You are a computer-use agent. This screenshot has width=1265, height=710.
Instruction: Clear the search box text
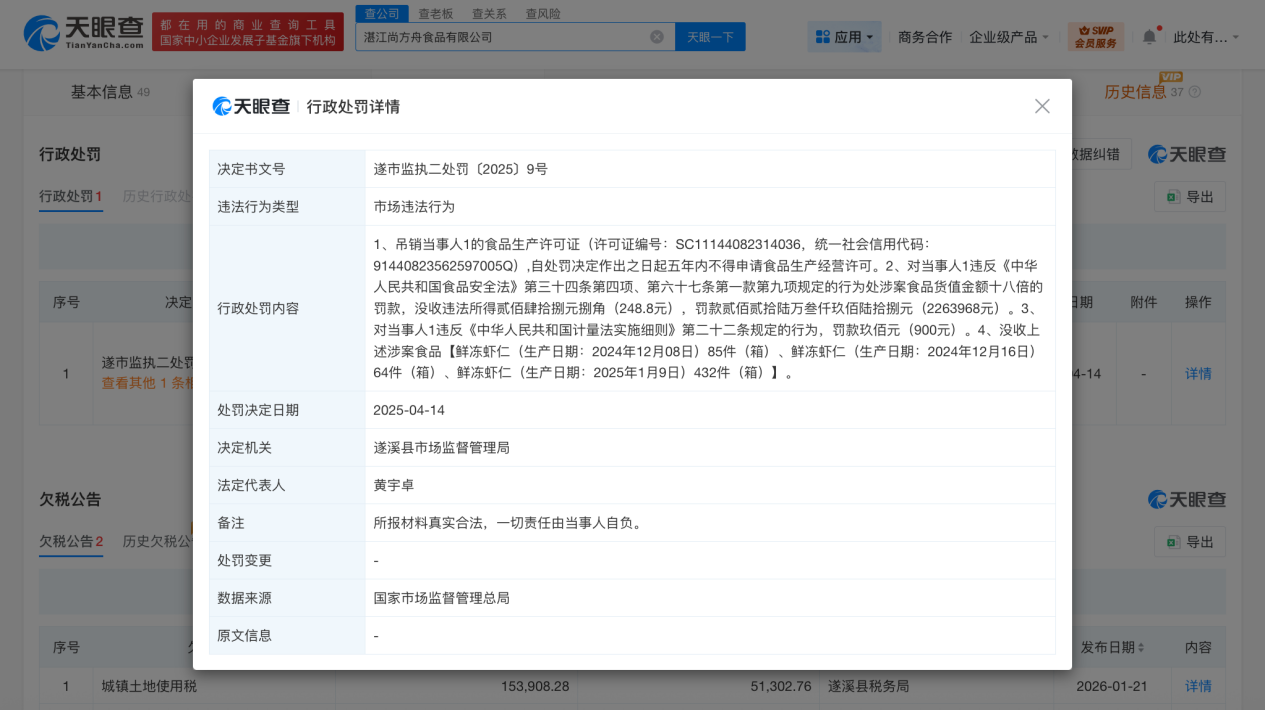point(656,37)
